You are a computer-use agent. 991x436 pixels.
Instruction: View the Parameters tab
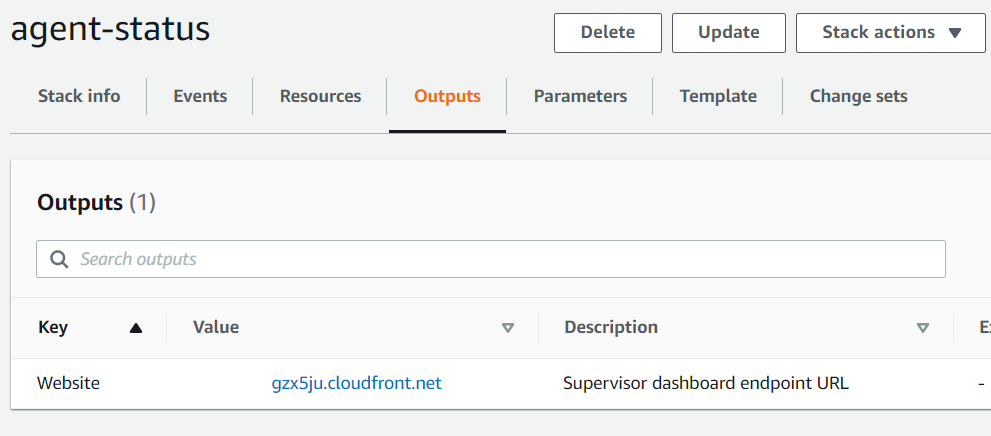coord(580,96)
